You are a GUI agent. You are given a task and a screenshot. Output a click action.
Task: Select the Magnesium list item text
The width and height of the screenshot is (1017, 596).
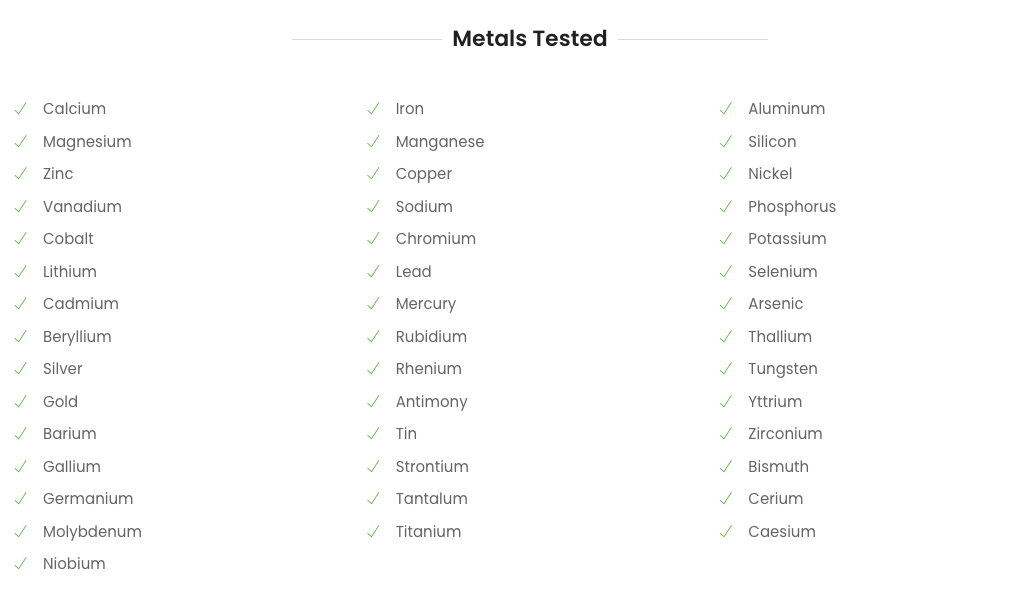coord(87,142)
